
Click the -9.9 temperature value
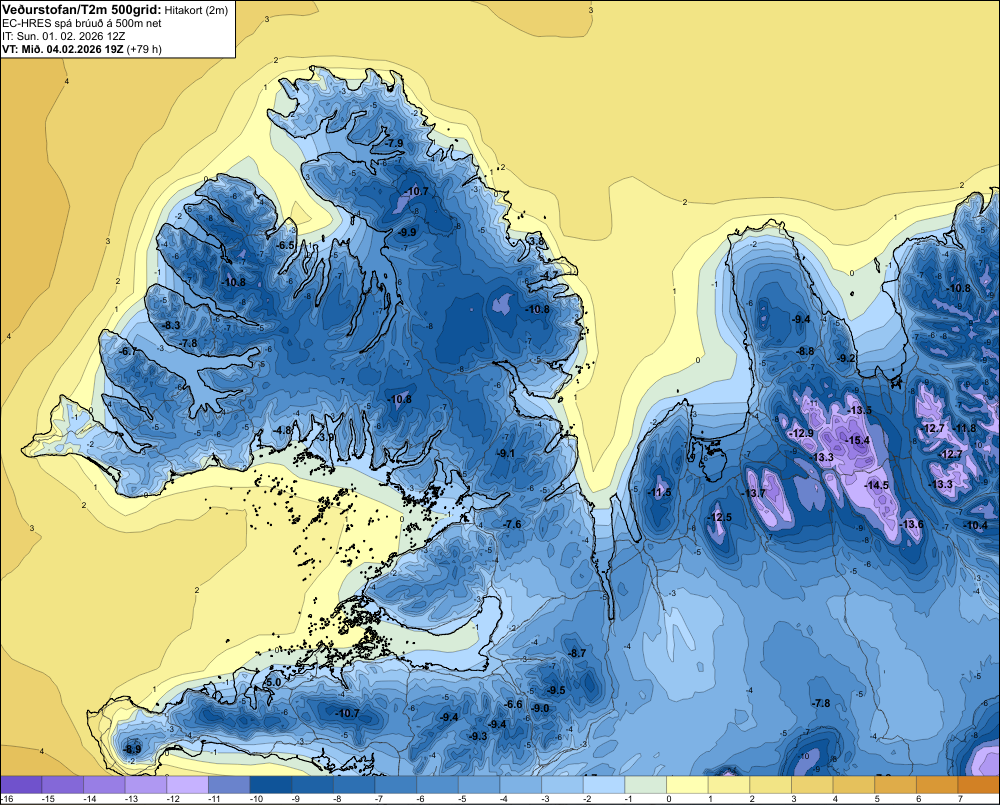click(x=407, y=232)
